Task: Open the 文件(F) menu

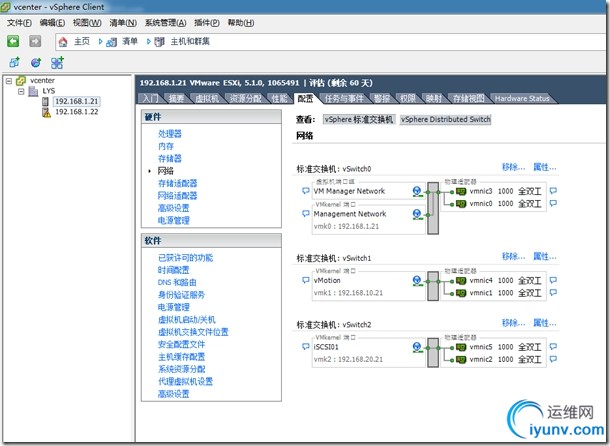Action: (x=19, y=23)
